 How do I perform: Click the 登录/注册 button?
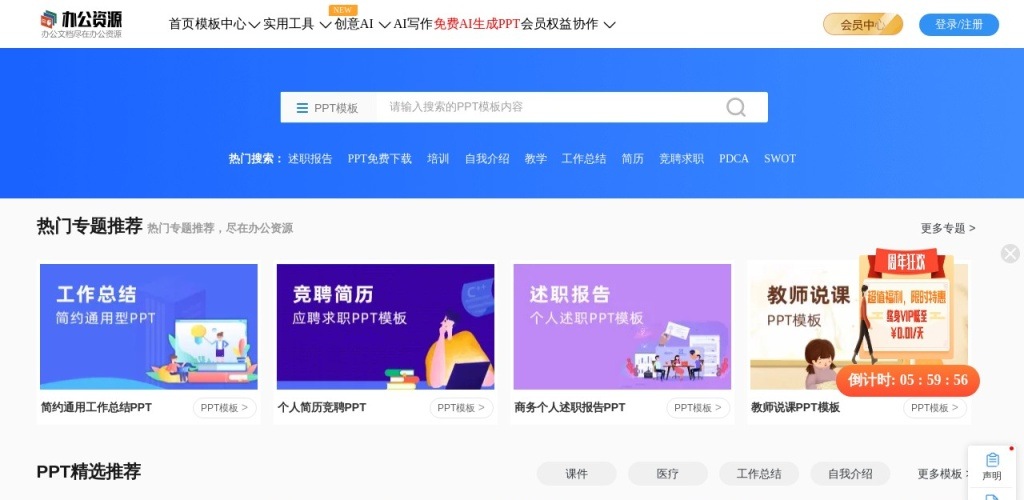pos(959,25)
